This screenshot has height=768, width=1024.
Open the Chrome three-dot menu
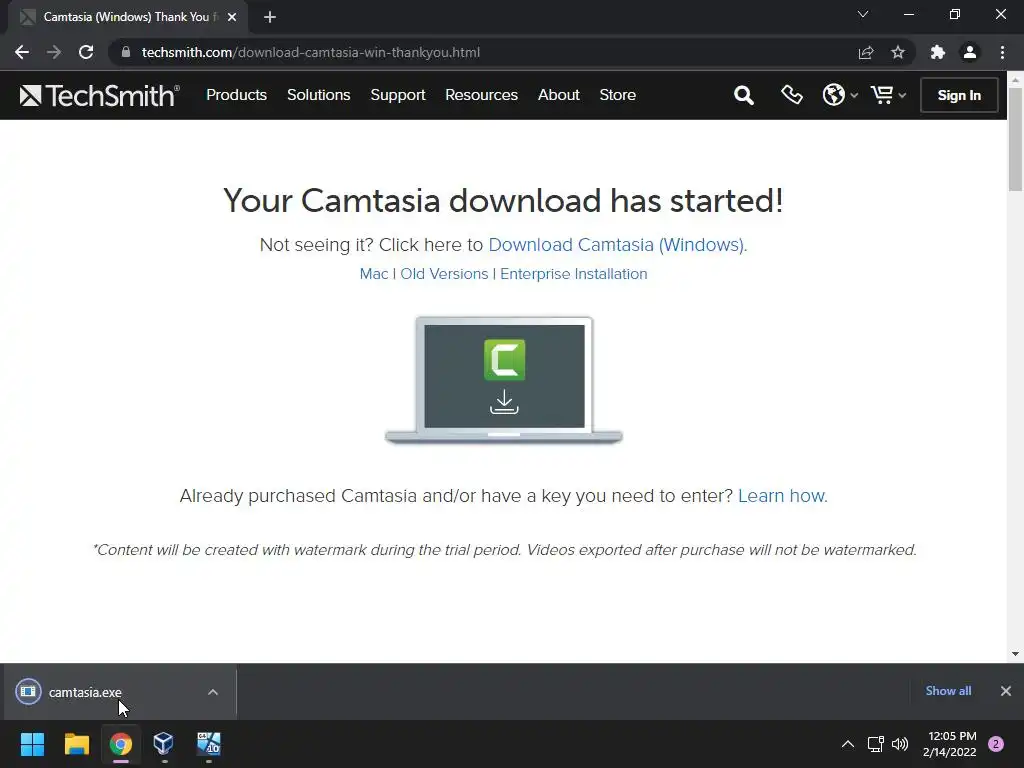click(x=1002, y=52)
